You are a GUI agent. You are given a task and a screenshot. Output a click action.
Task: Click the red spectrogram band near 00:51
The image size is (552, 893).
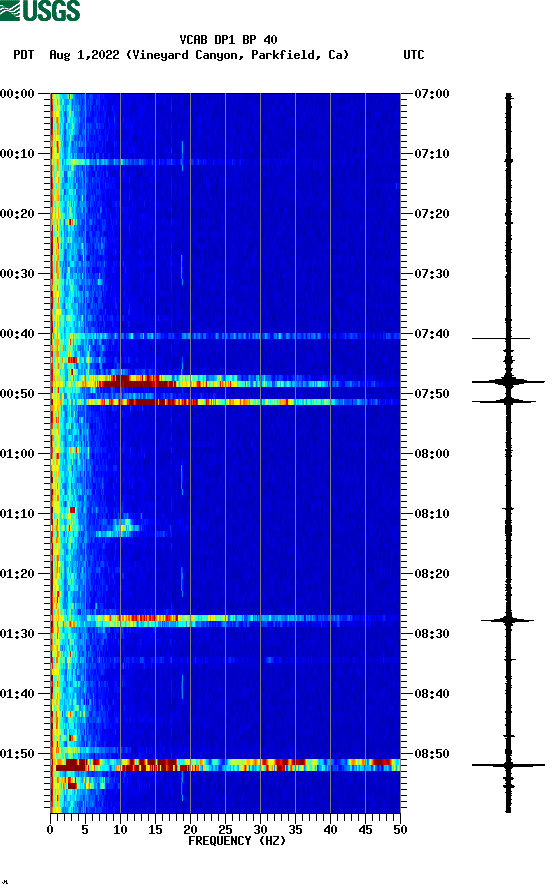(226, 402)
